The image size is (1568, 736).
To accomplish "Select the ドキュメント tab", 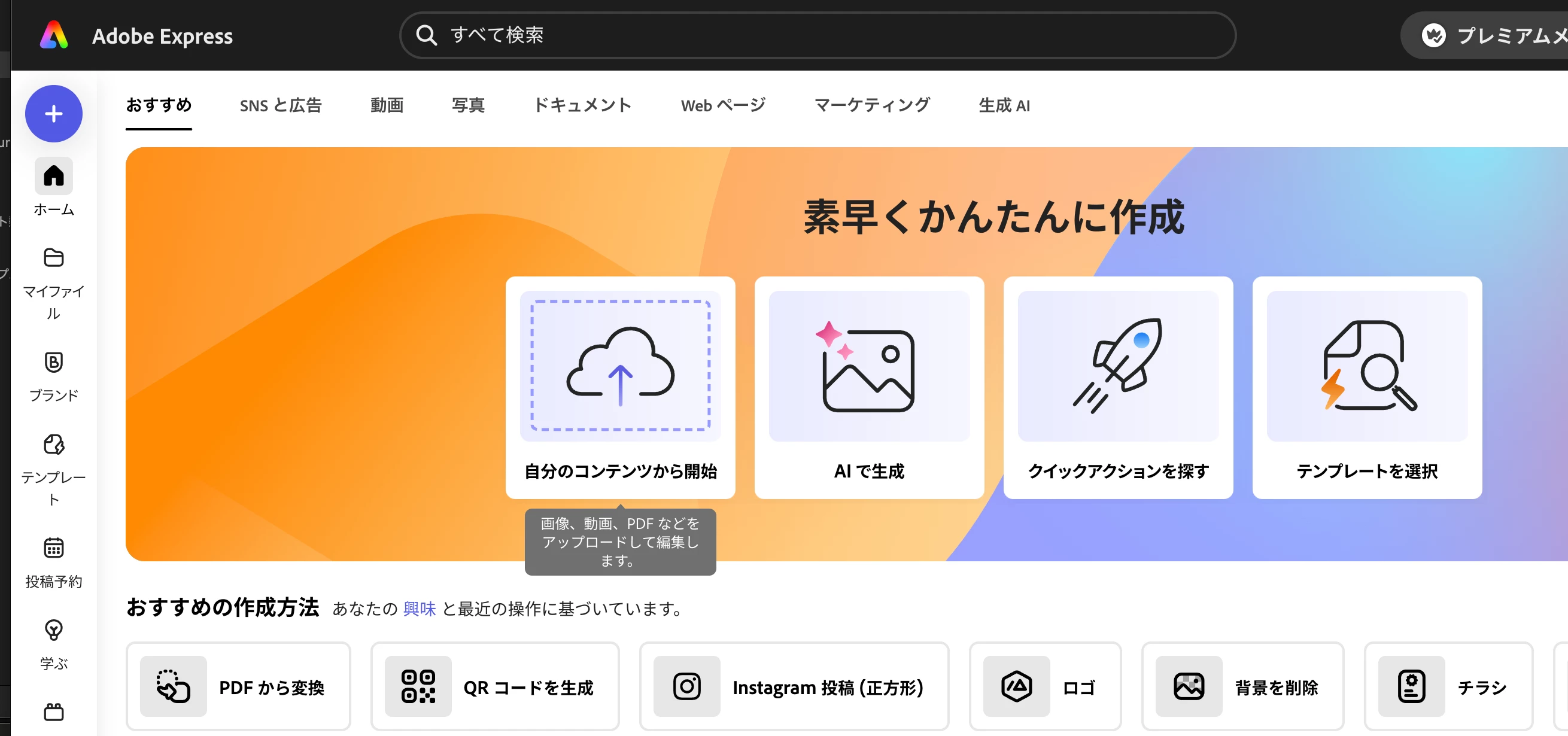I will 582,105.
